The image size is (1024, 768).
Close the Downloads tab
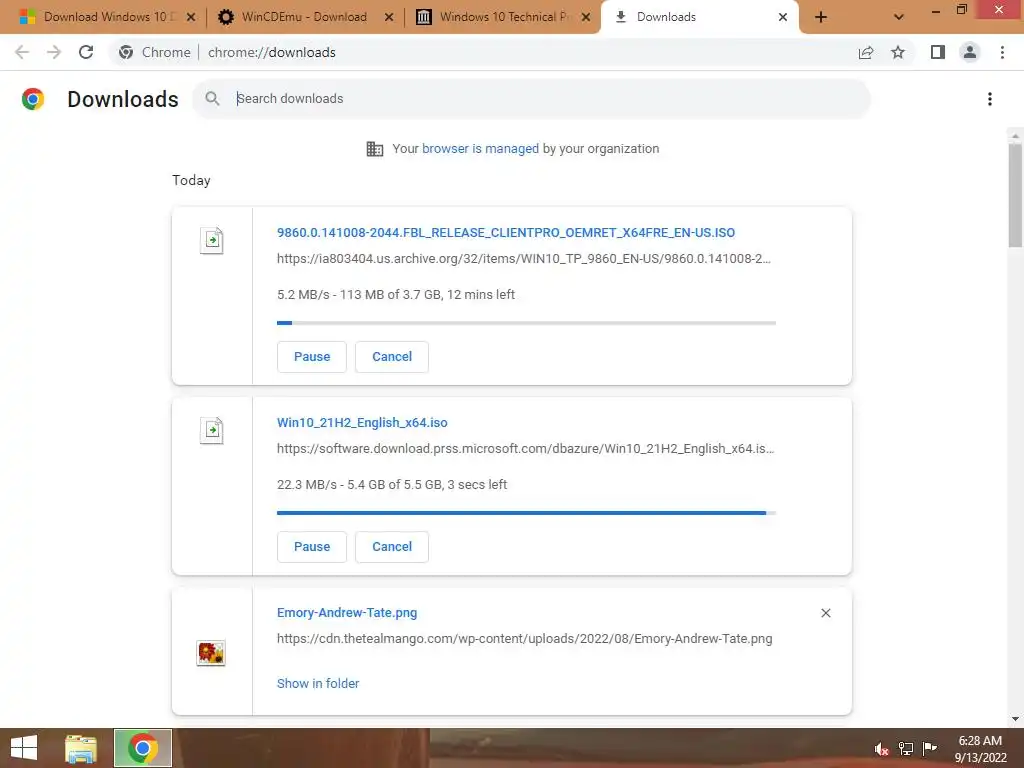pyautogui.click(x=783, y=17)
